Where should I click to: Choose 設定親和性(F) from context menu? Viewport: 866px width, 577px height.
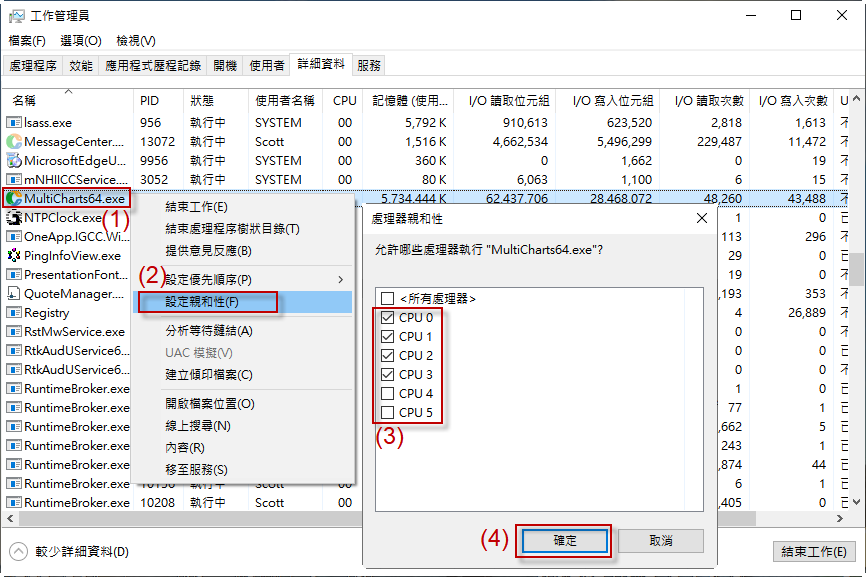243,302
